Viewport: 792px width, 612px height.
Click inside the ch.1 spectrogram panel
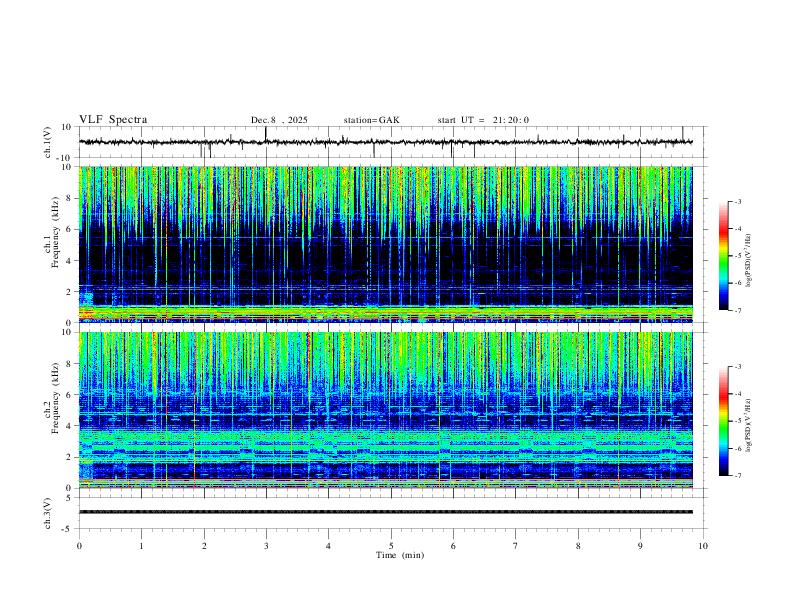[386, 244]
